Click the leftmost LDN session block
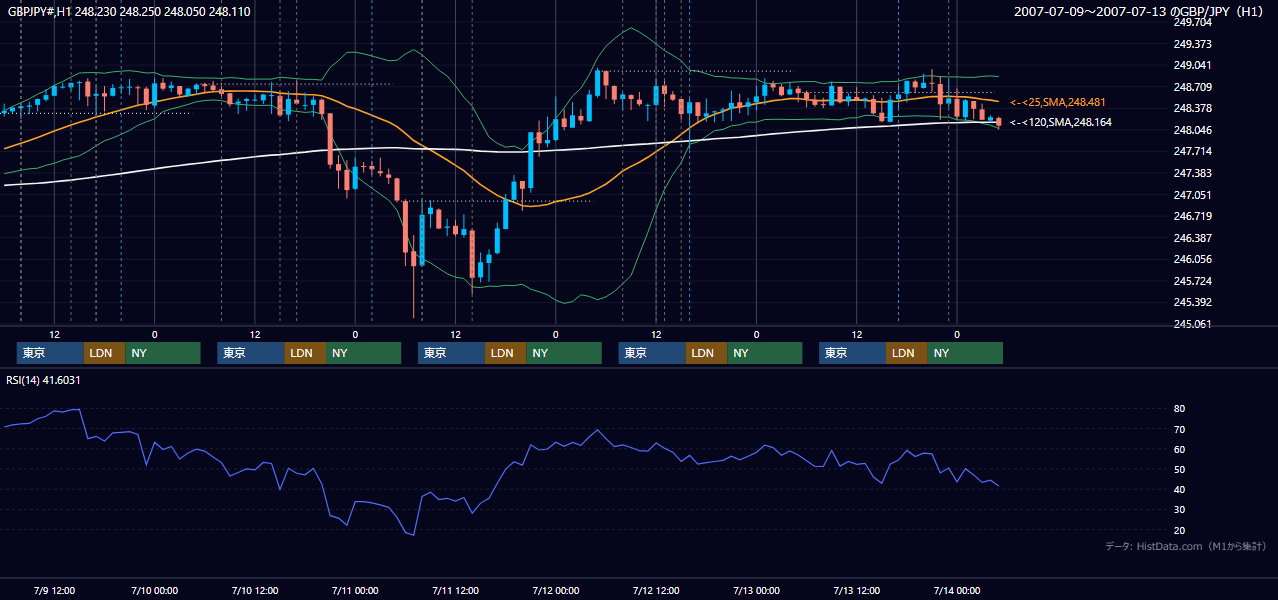Screen dimensions: 1278x600 (104, 353)
